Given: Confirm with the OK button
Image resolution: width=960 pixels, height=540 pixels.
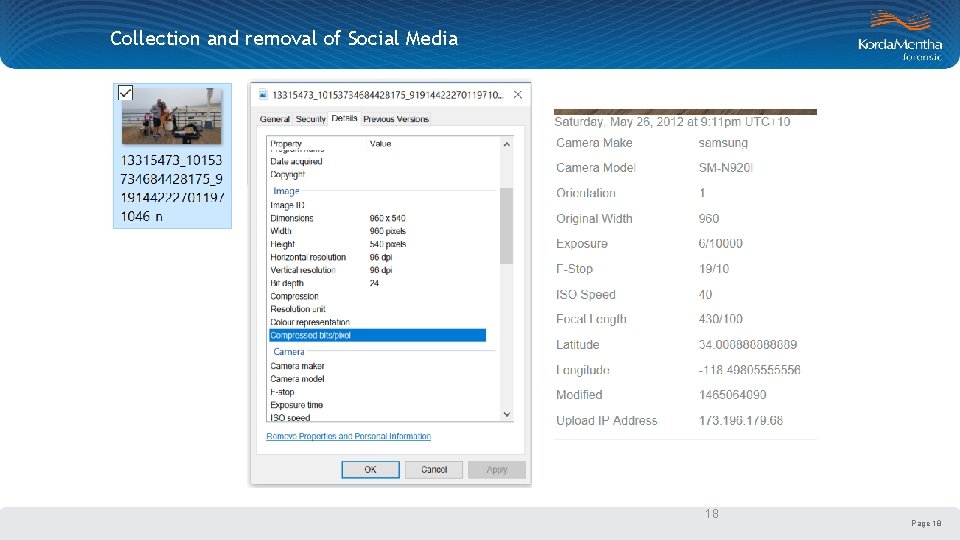Looking at the screenshot, I should (x=370, y=470).
